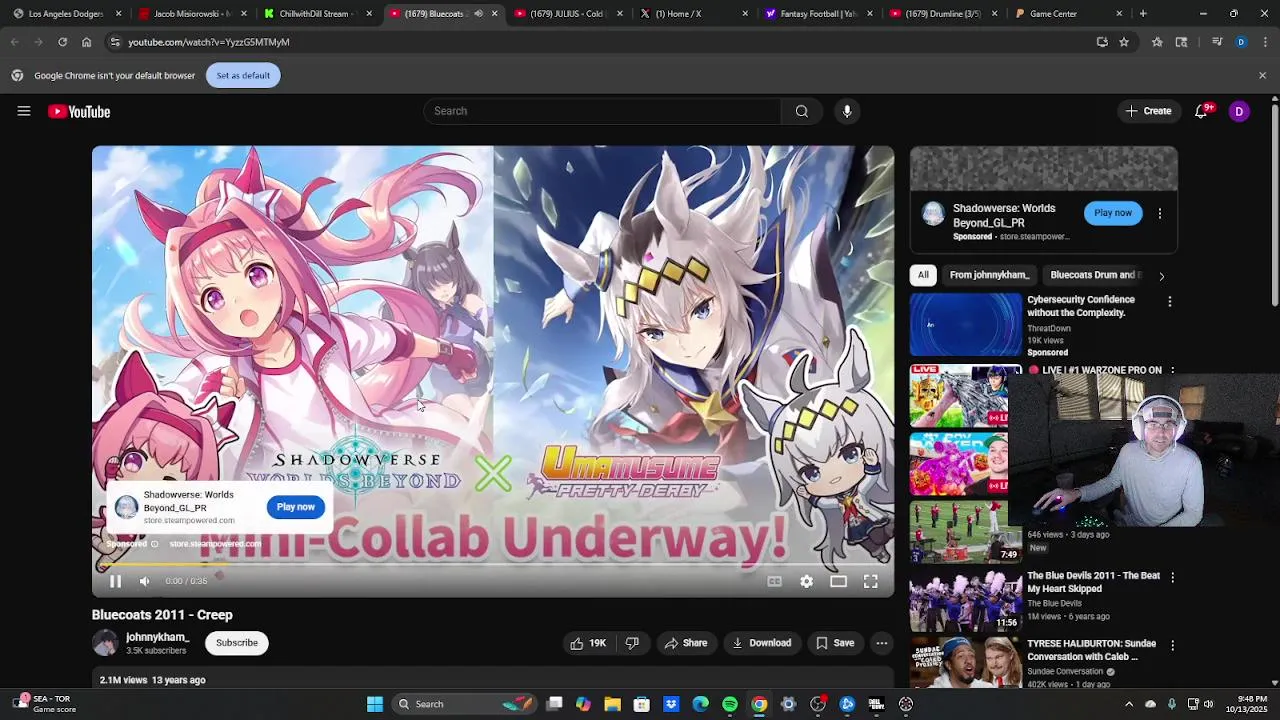Like the video with the 19K thumbs-up

(588, 643)
